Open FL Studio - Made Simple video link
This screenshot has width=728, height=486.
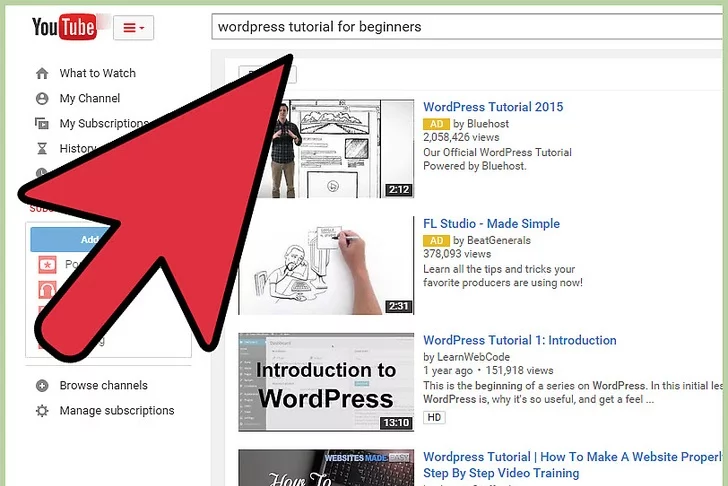point(491,223)
